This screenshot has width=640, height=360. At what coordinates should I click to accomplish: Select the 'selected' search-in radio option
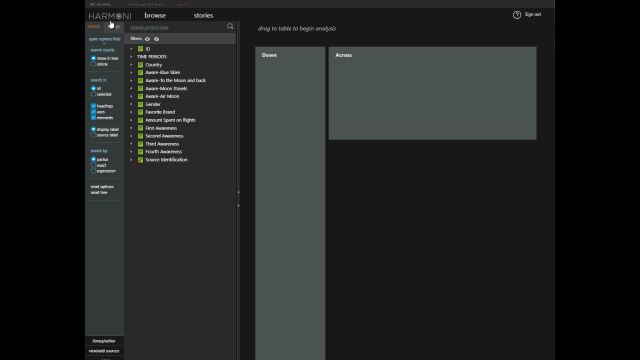point(93,94)
